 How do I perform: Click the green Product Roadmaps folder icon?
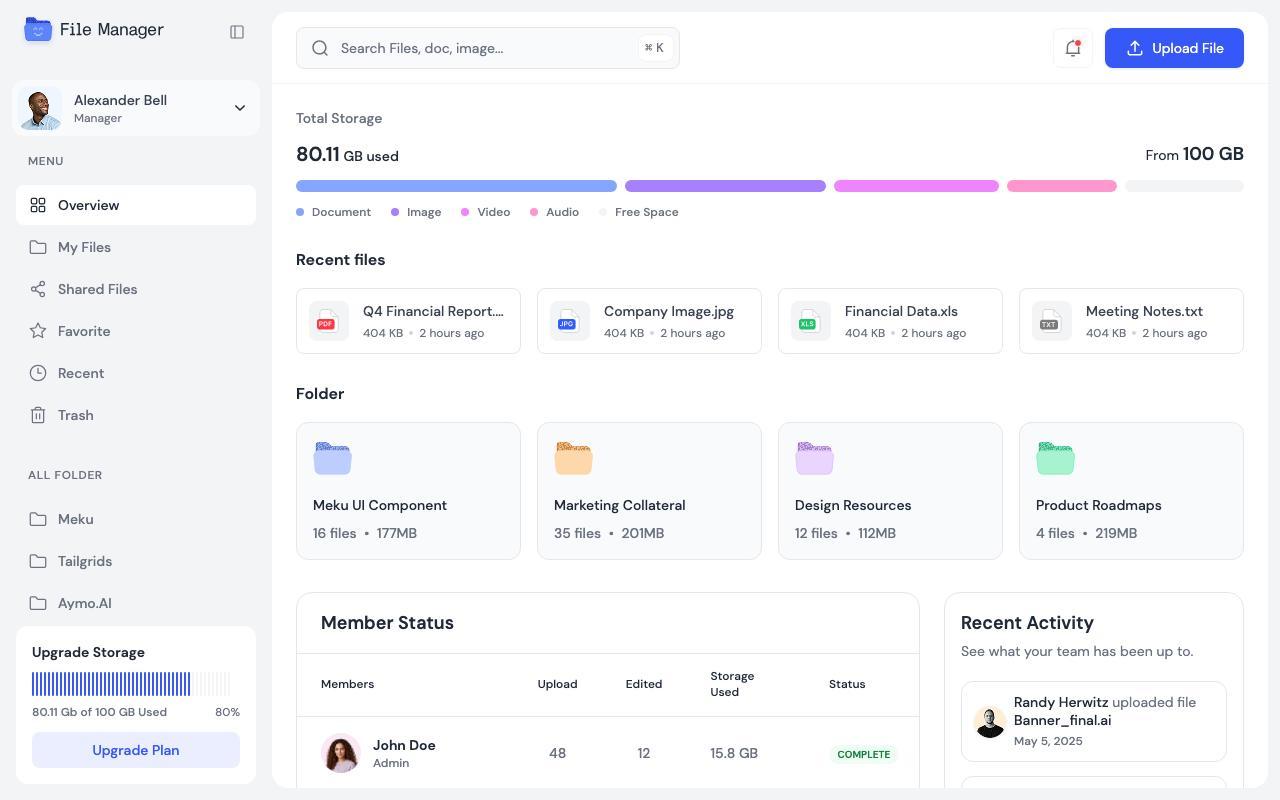click(1056, 458)
